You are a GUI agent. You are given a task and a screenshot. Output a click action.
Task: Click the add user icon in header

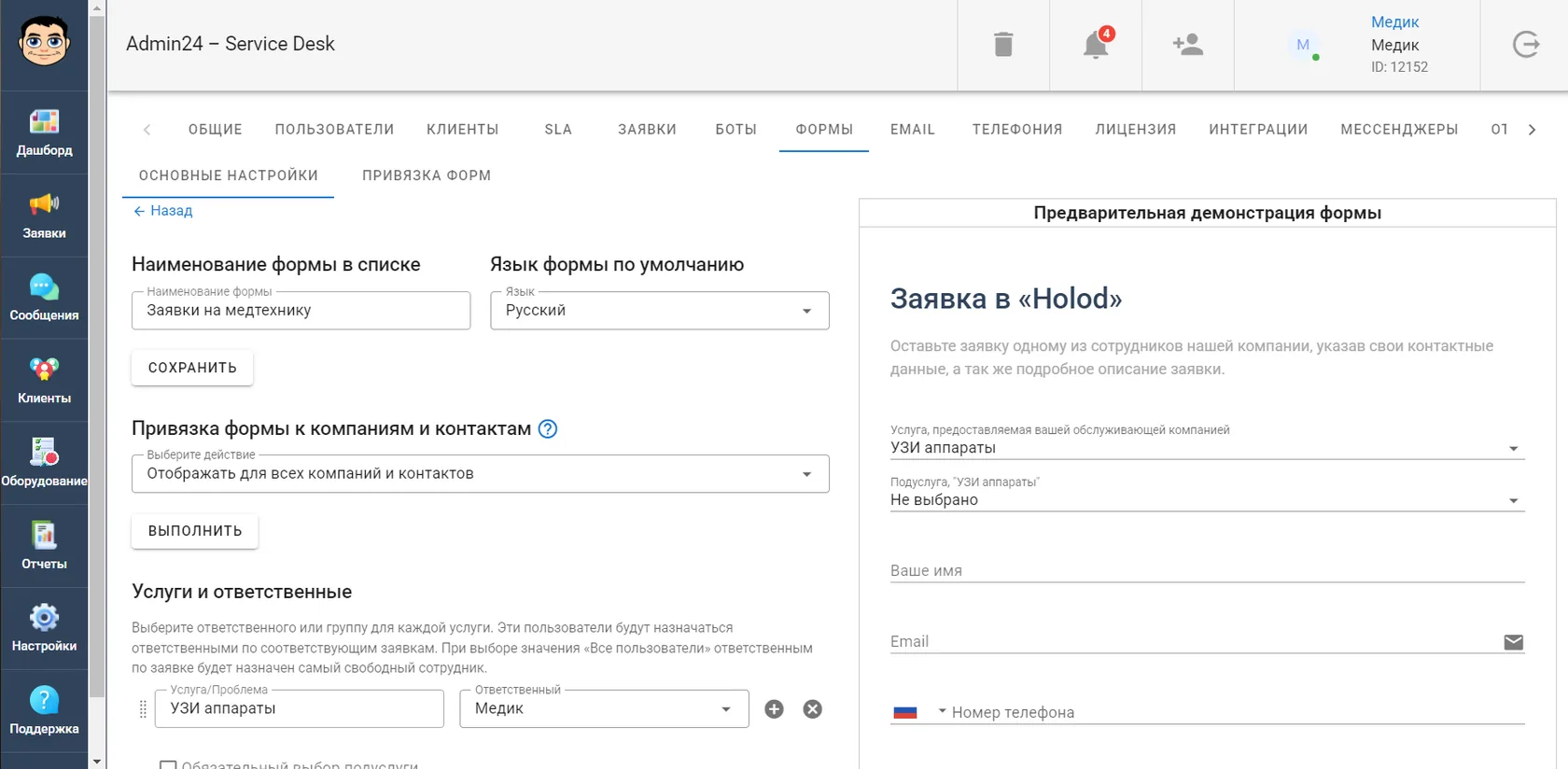1188,44
